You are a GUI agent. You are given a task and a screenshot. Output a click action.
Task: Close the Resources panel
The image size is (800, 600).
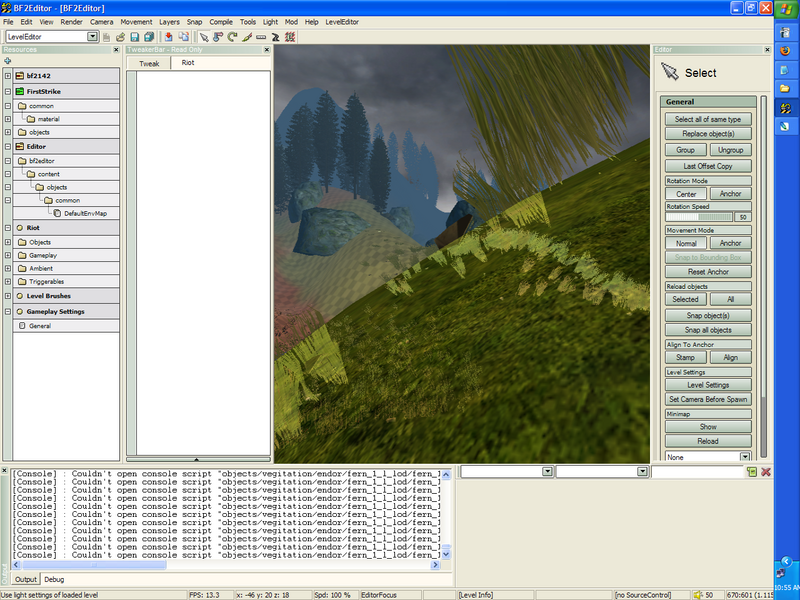(116, 49)
